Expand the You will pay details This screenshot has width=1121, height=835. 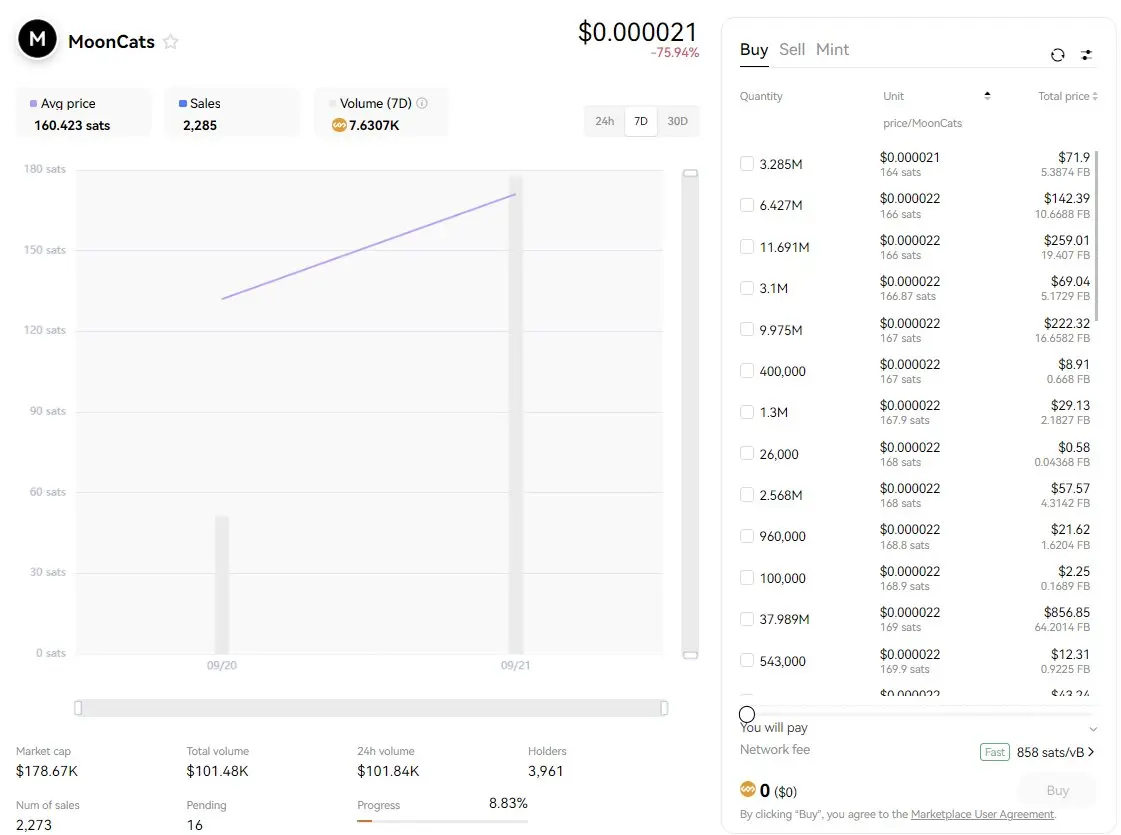pyautogui.click(x=1092, y=729)
